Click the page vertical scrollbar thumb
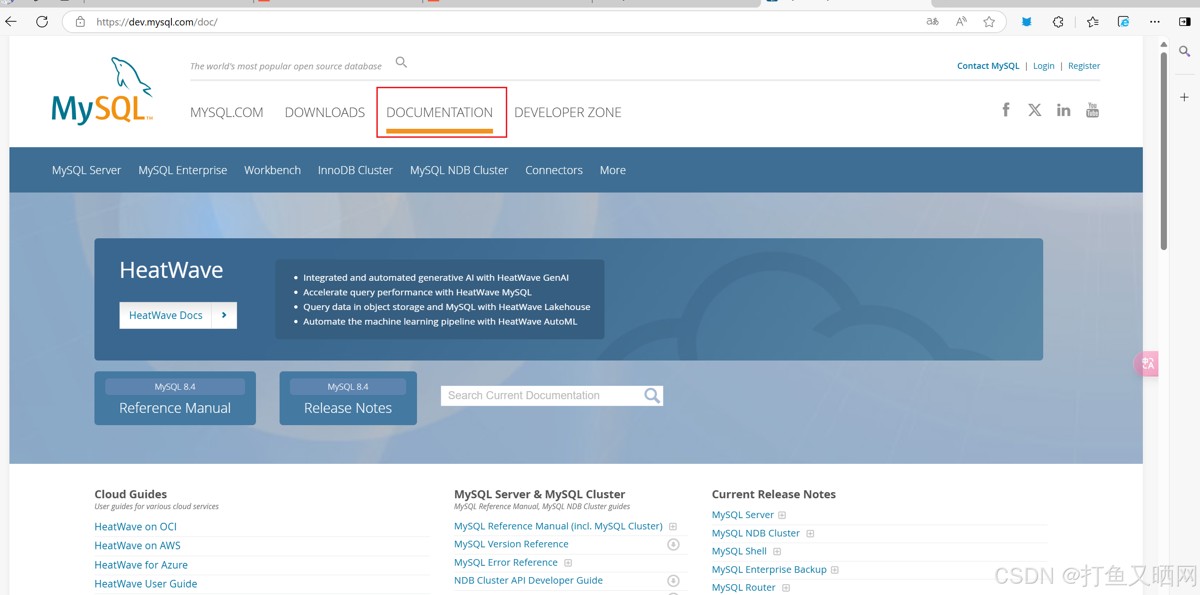This screenshot has height=595, width=1200. tap(1163, 150)
